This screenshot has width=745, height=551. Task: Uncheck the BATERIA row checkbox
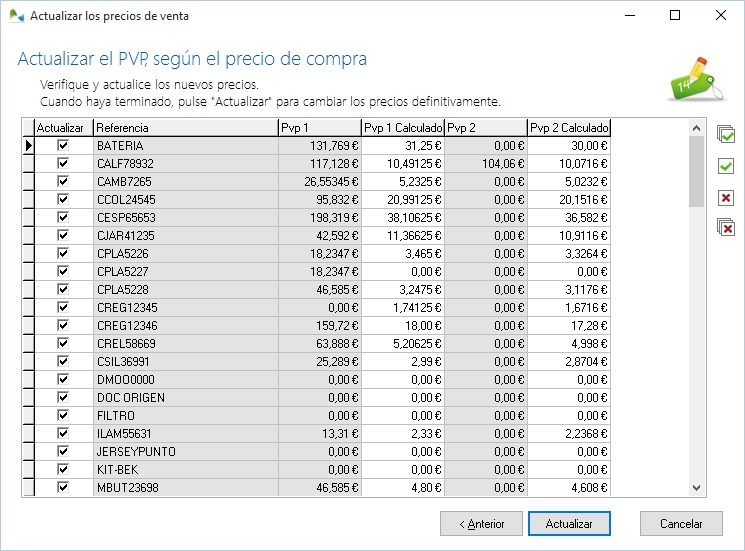coord(63,145)
